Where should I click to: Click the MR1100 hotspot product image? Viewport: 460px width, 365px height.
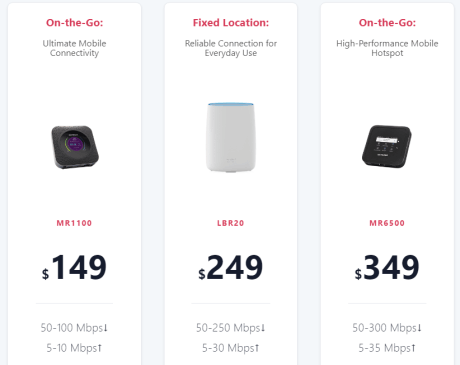(x=75, y=147)
